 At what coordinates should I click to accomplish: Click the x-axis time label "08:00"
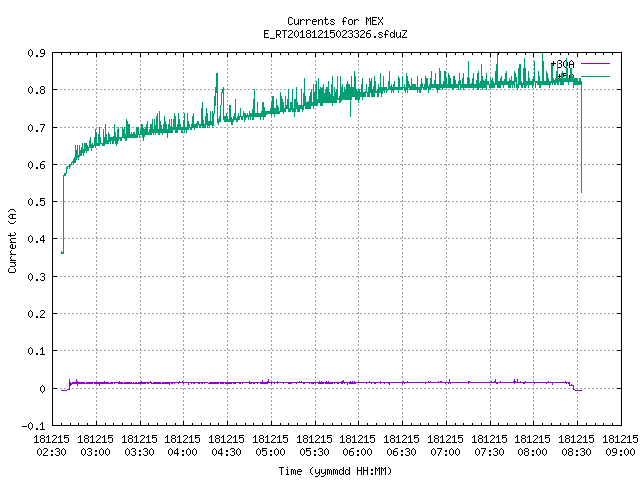click(x=533, y=452)
